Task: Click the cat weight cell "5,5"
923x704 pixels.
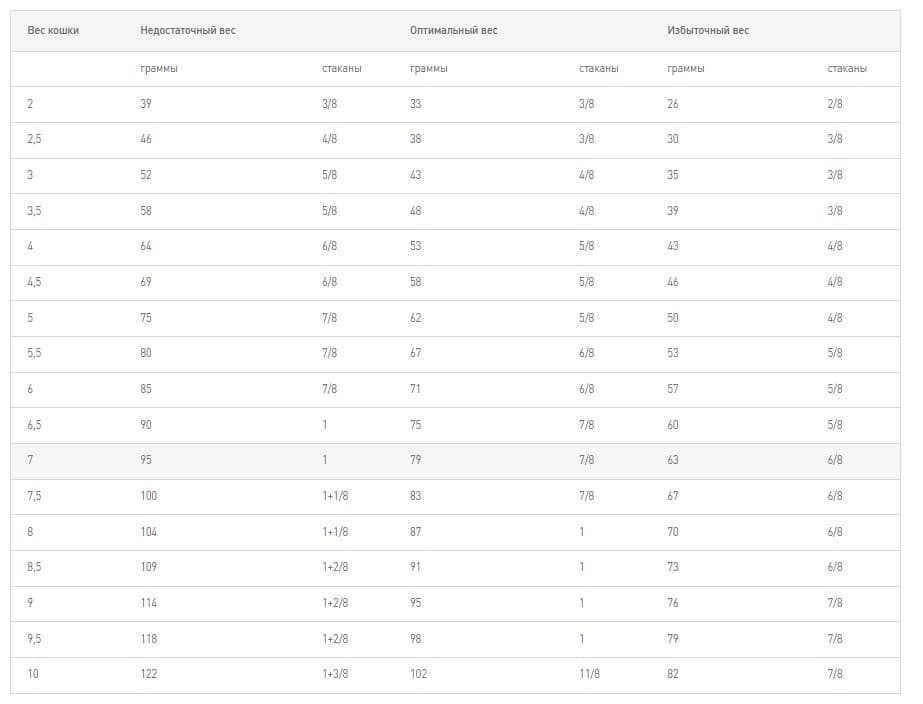Action: pos(34,353)
